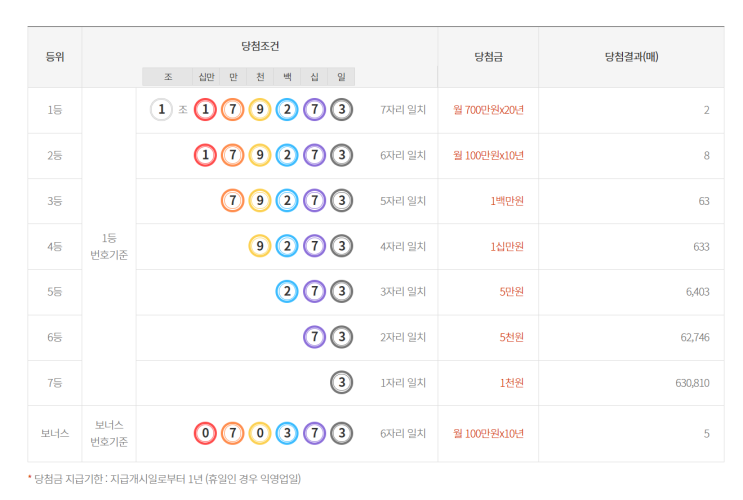Click the yellow 9 ball in 4등 row
Image resolution: width=743 pixels, height=500 pixels.
pyautogui.click(x=260, y=246)
